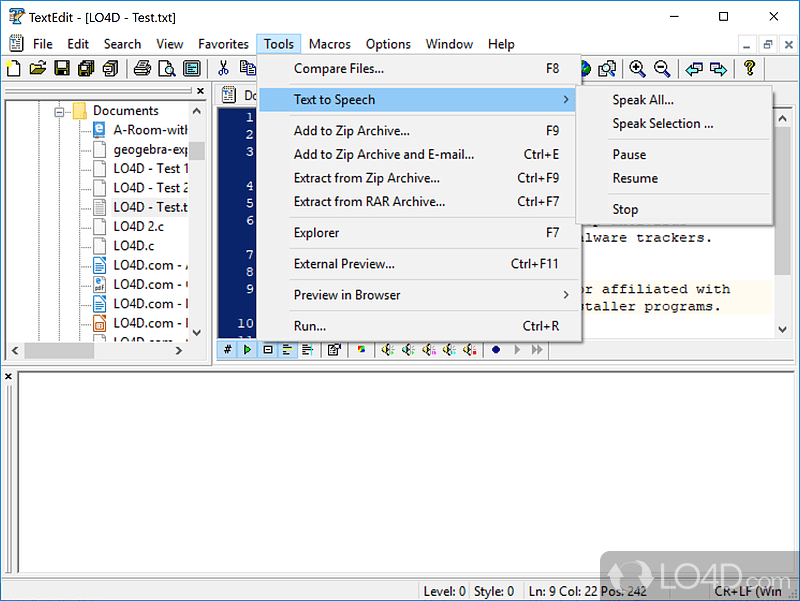Close the bottom output panel
The width and height of the screenshot is (800, 601).
[x=8, y=376]
